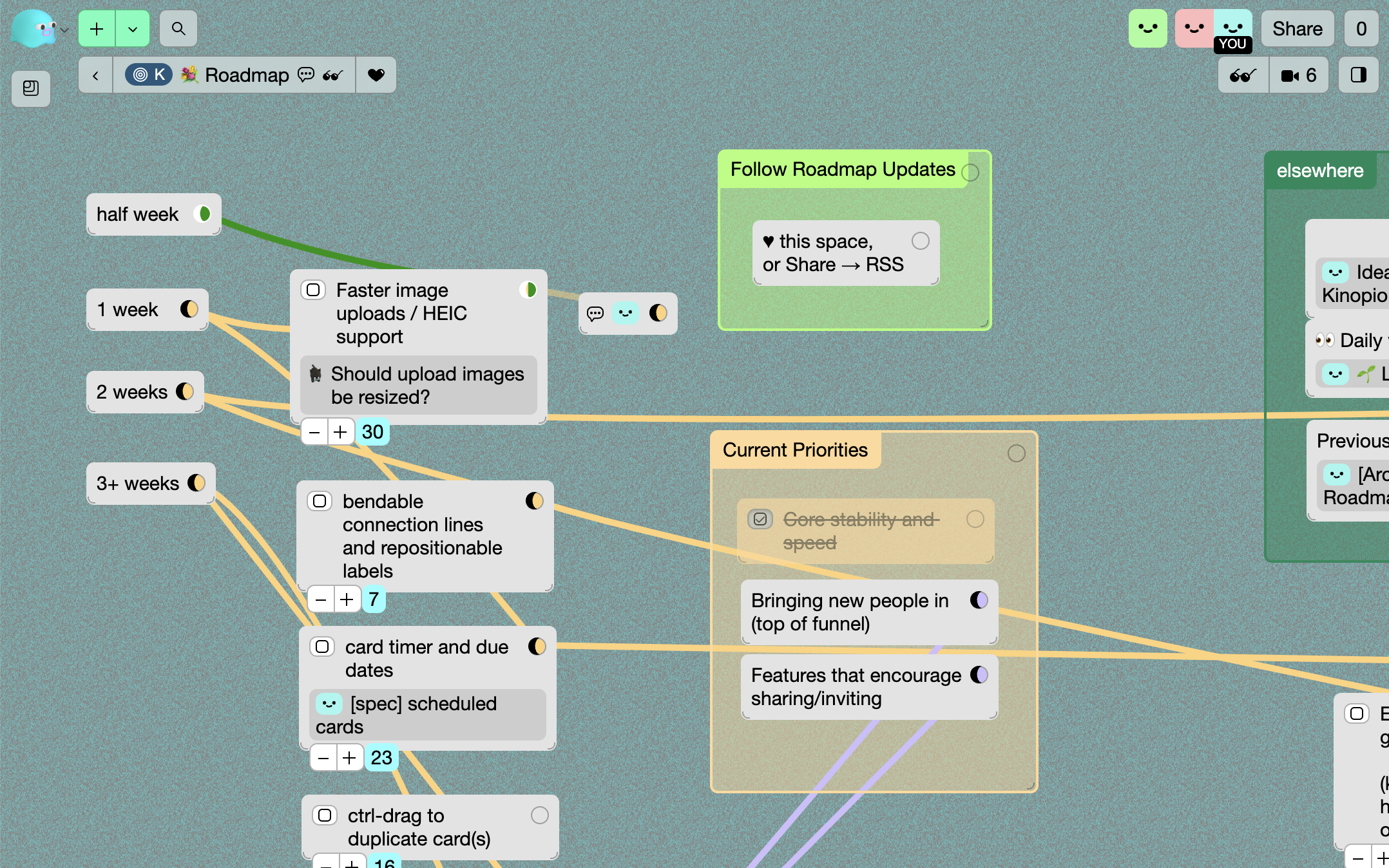Toggle the right sidebar panel icon

coord(1359,75)
